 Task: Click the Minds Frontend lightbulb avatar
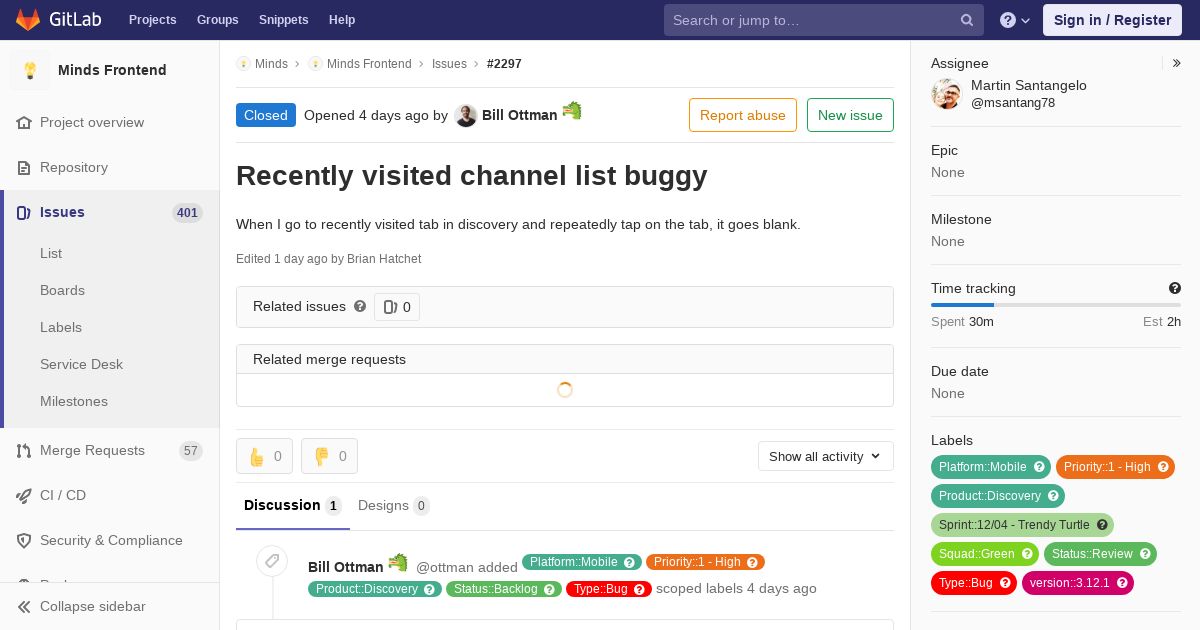[30, 70]
